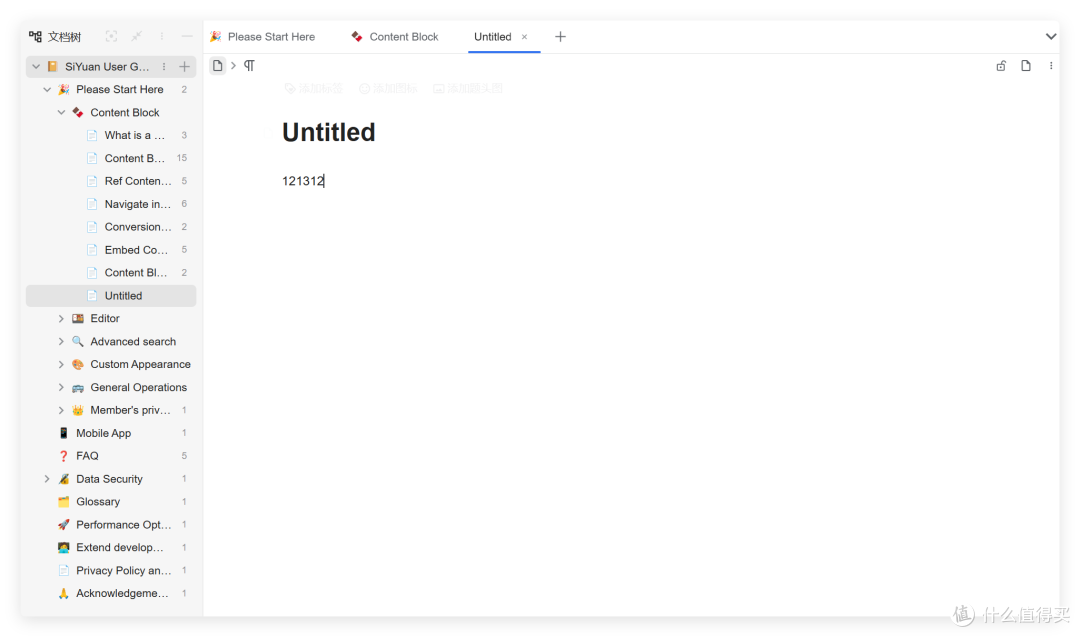This screenshot has width=1080, height=637.
Task: Expand Data Security tree node
Action: (47, 479)
